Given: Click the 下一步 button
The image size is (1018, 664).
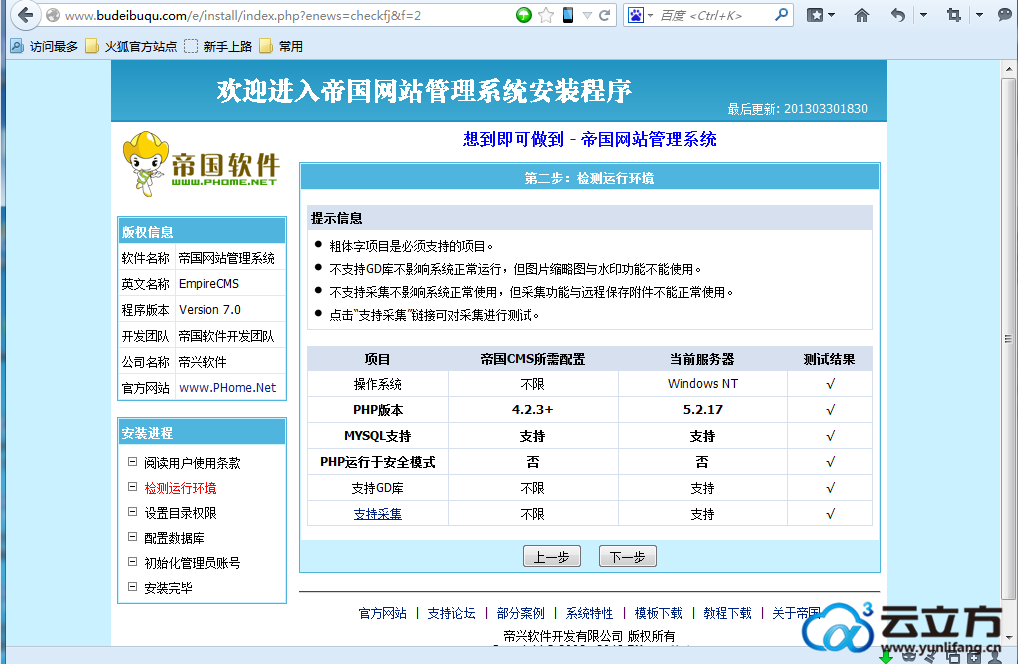Looking at the screenshot, I should [x=628, y=556].
